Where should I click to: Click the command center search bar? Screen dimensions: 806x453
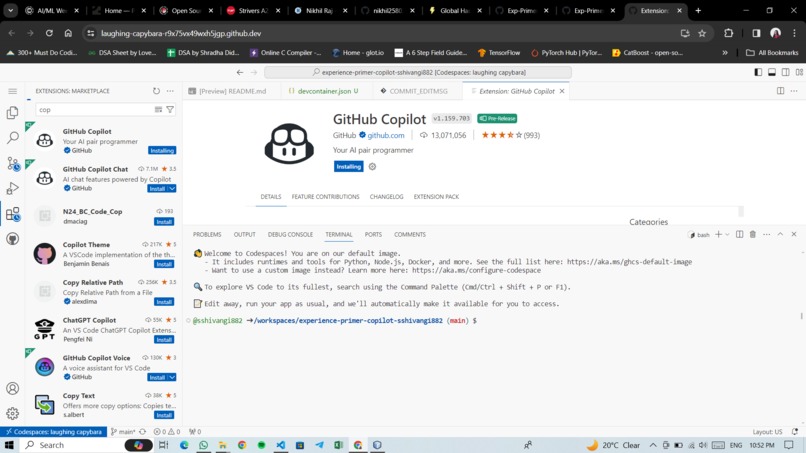[418, 73]
